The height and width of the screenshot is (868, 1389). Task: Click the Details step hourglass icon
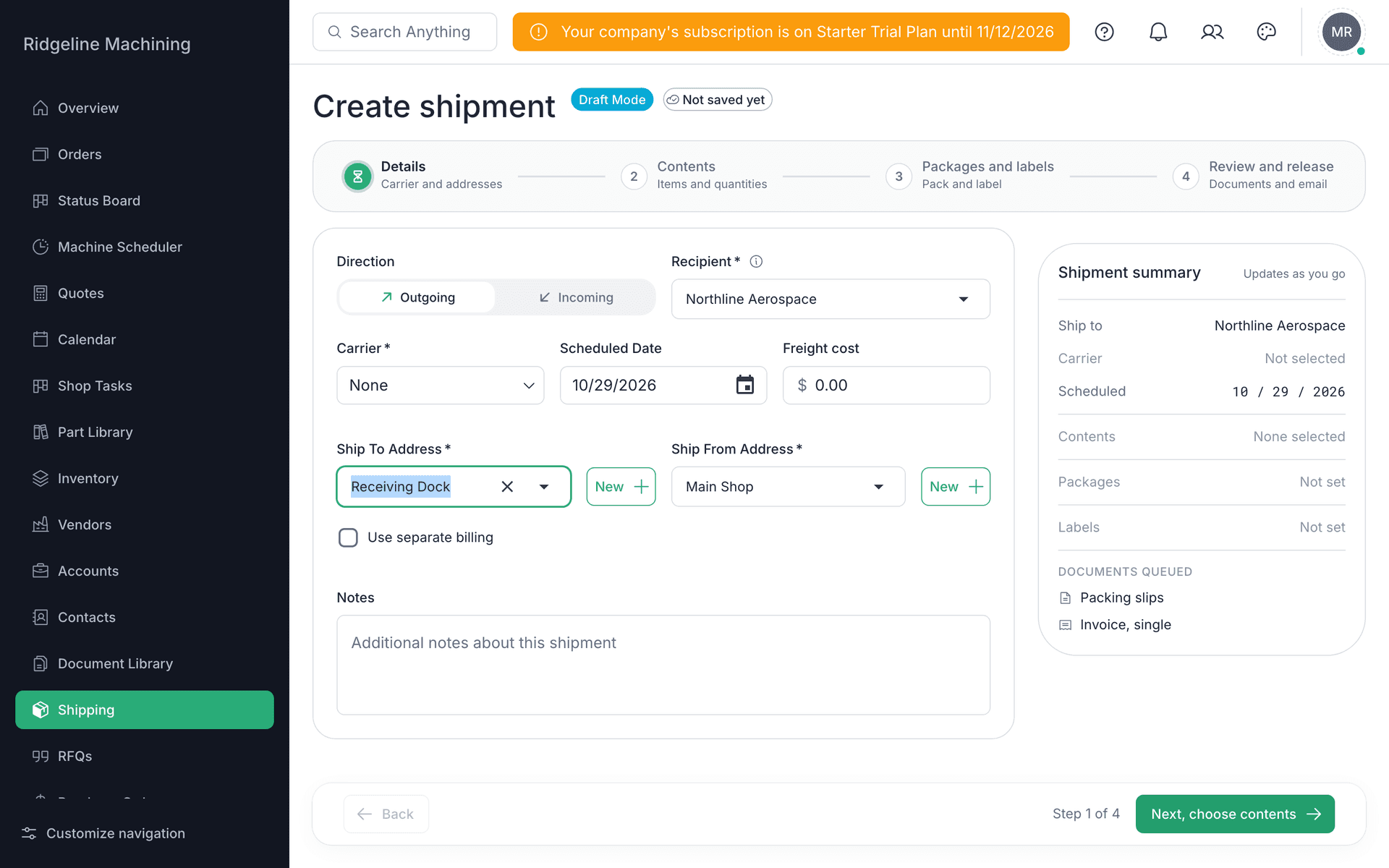coord(357,176)
